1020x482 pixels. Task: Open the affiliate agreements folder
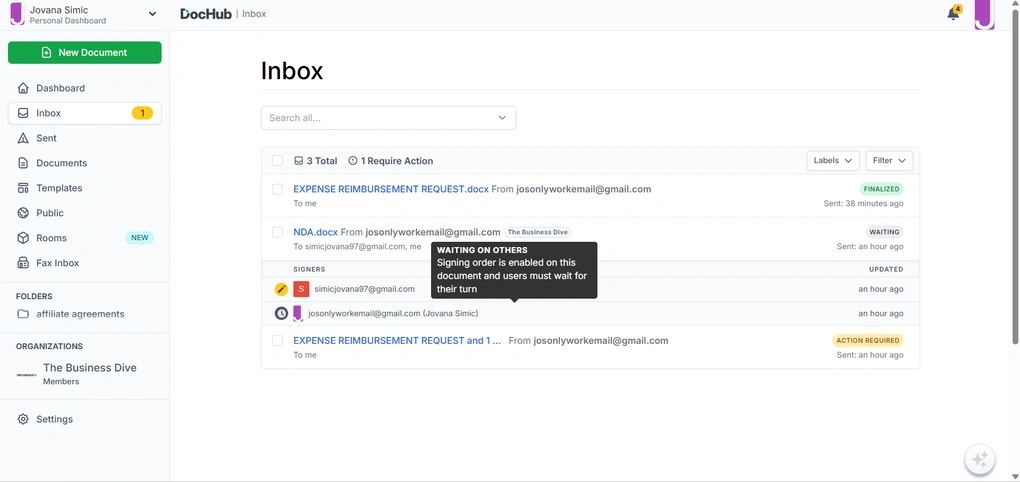click(x=80, y=314)
